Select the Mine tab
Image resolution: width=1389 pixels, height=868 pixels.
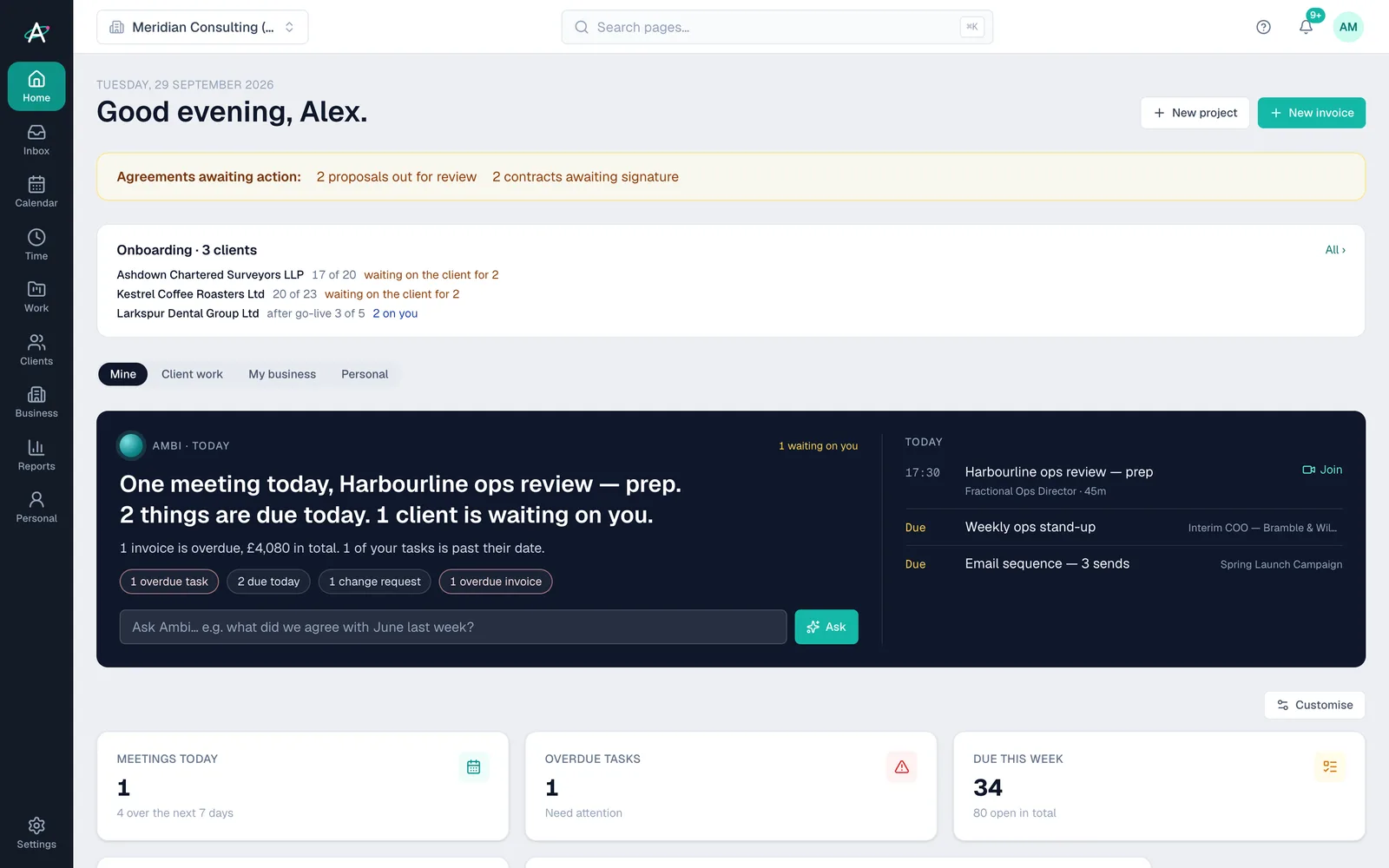[123, 374]
